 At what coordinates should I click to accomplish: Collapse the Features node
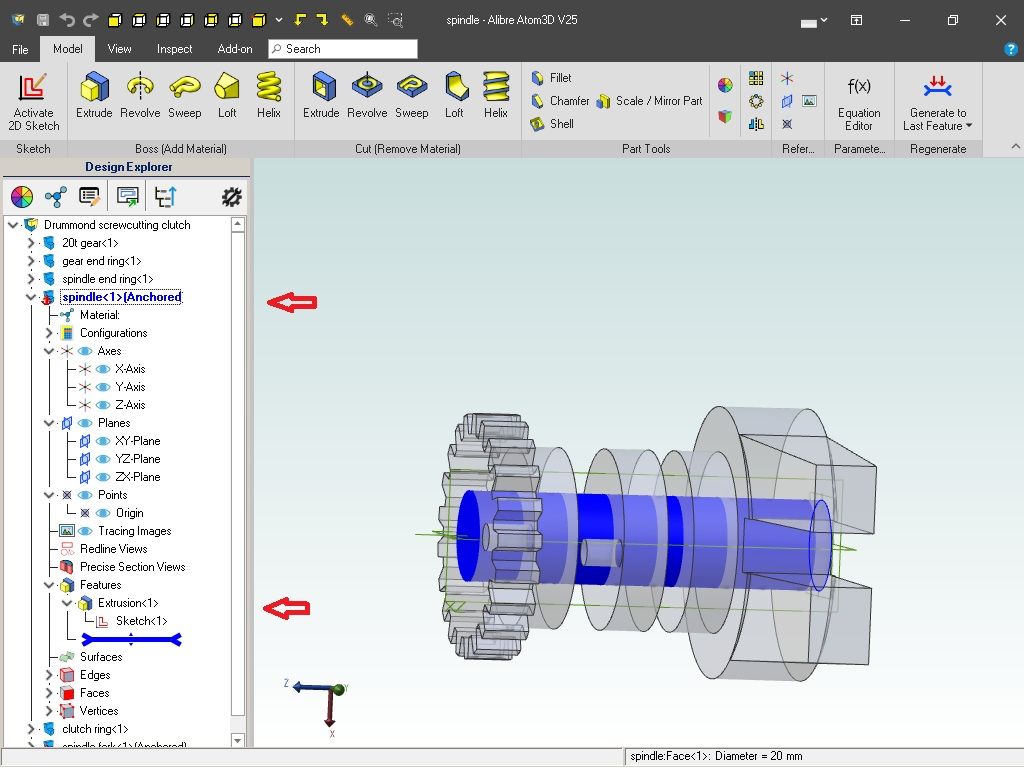click(49, 585)
